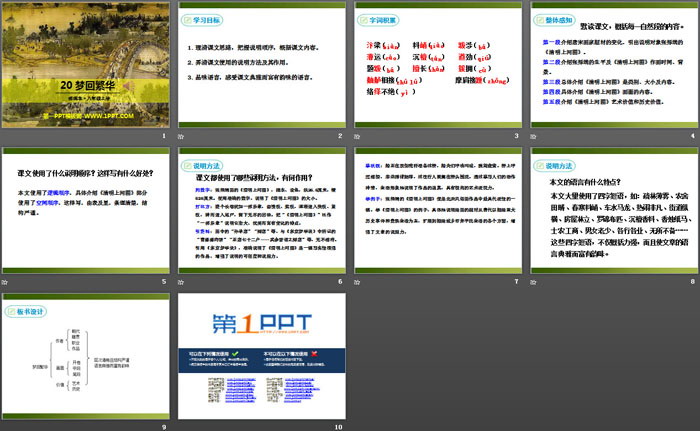Image resolution: width=700 pixels, height=431 pixels.
Task: Select slide 4 thumbnail 整体感知
Action: tap(614, 65)
